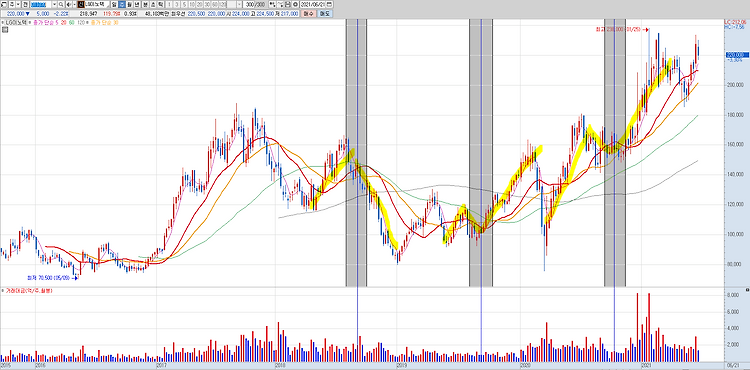
Task: Select the '20' interval button
Action: pyautogui.click(x=199, y=4)
